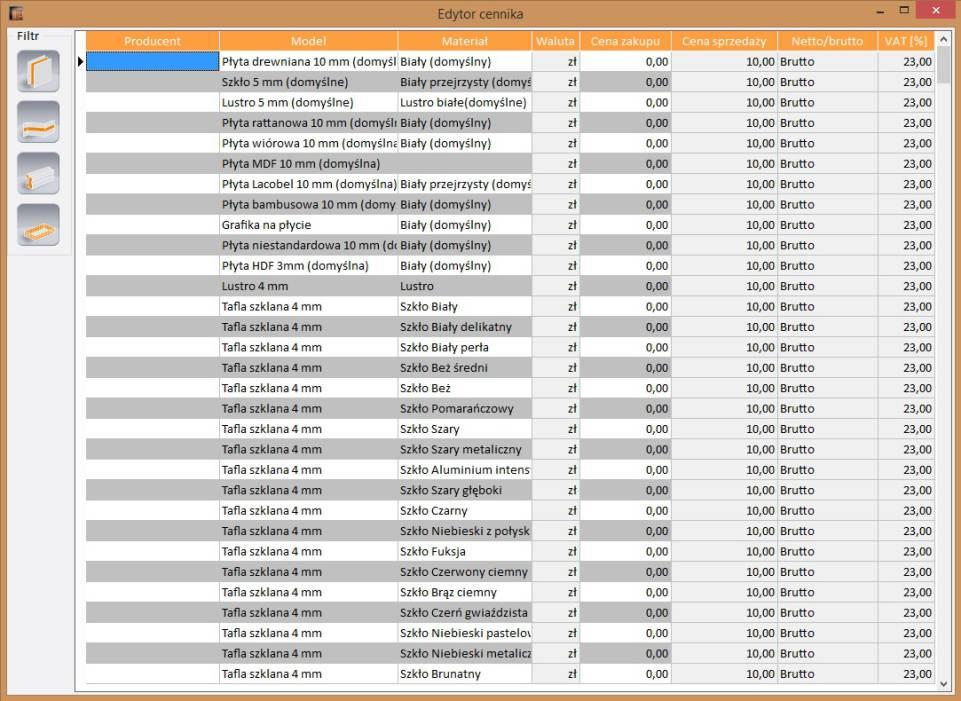Click the 'Szkło Brunatny' material cell

[465, 674]
